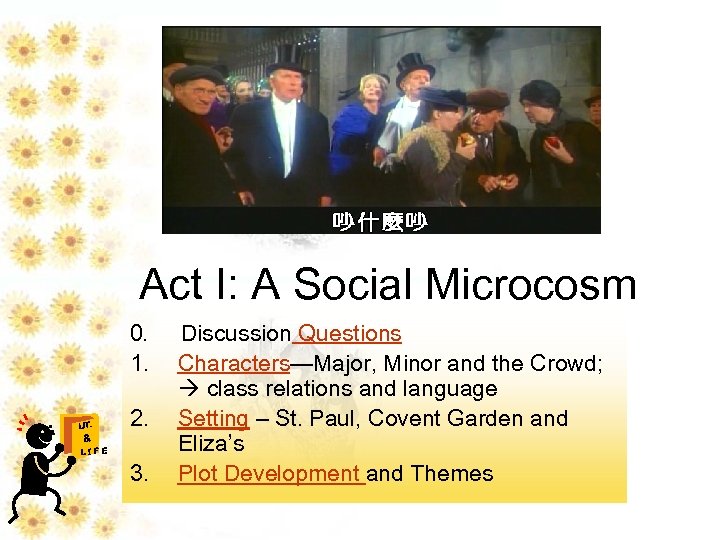The width and height of the screenshot is (720, 540).
Task: Open the Discussion Questions link
Action: coord(349,334)
